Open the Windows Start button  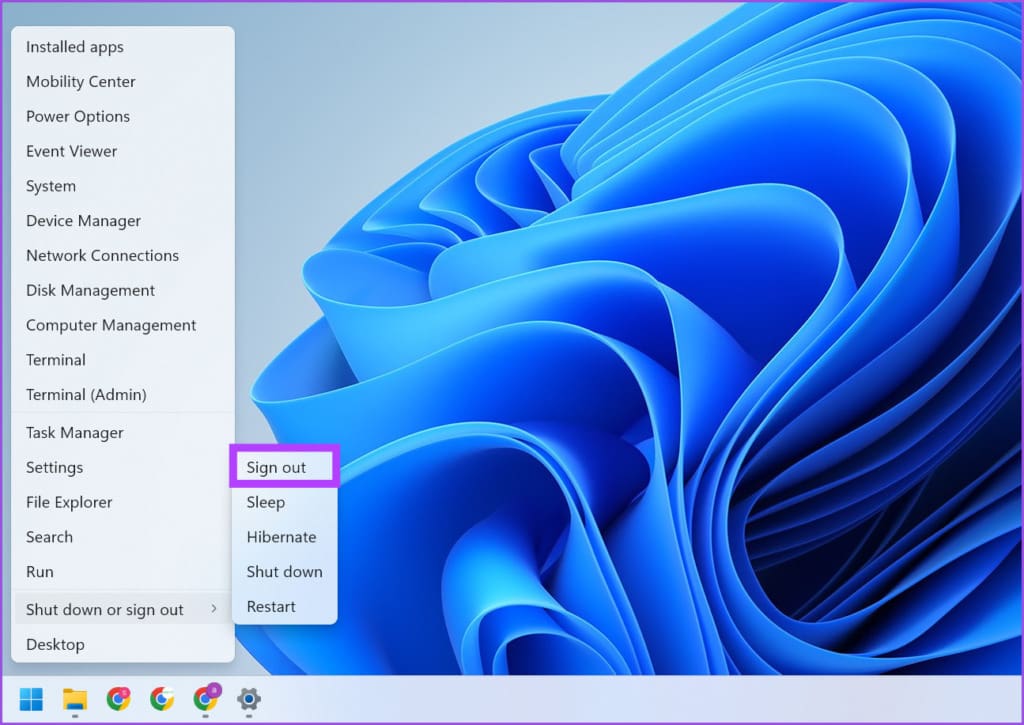point(31,699)
